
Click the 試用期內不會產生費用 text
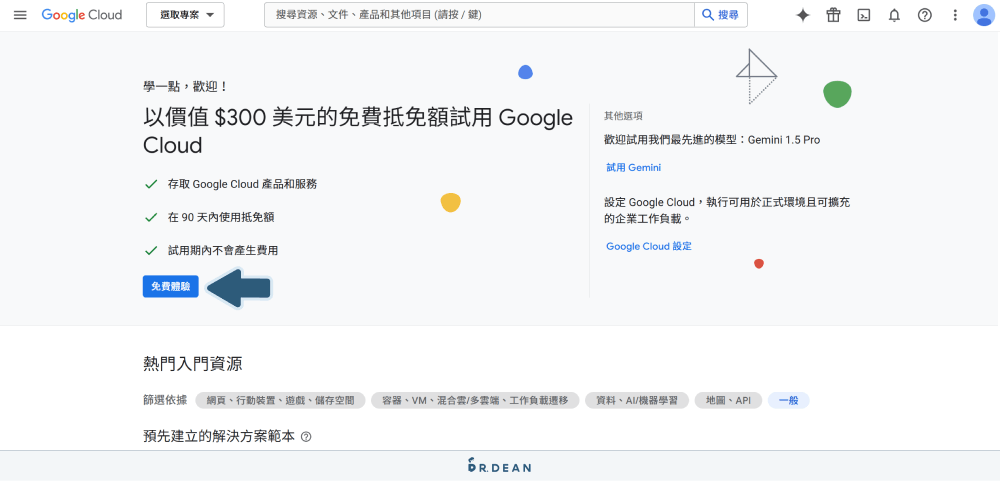223,251
